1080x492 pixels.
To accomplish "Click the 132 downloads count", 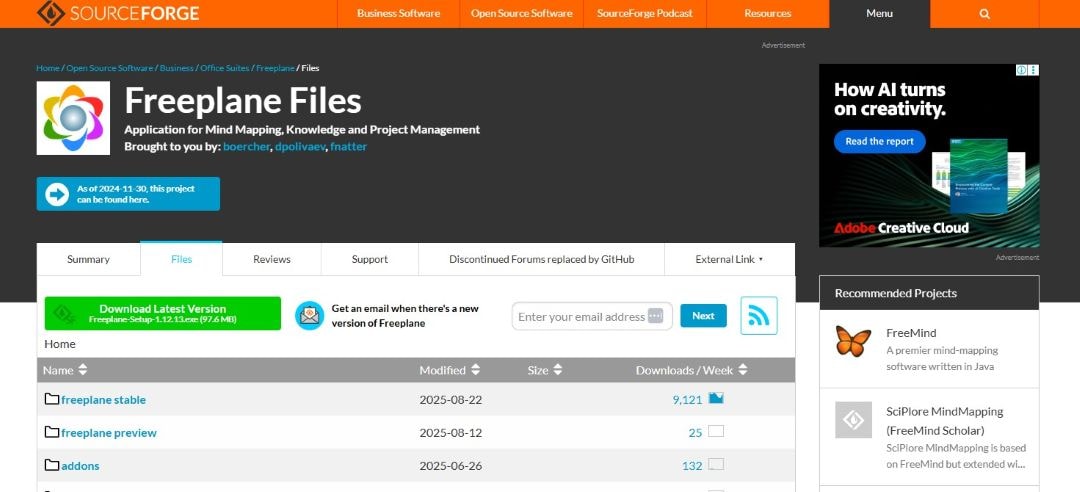I will coord(692,466).
